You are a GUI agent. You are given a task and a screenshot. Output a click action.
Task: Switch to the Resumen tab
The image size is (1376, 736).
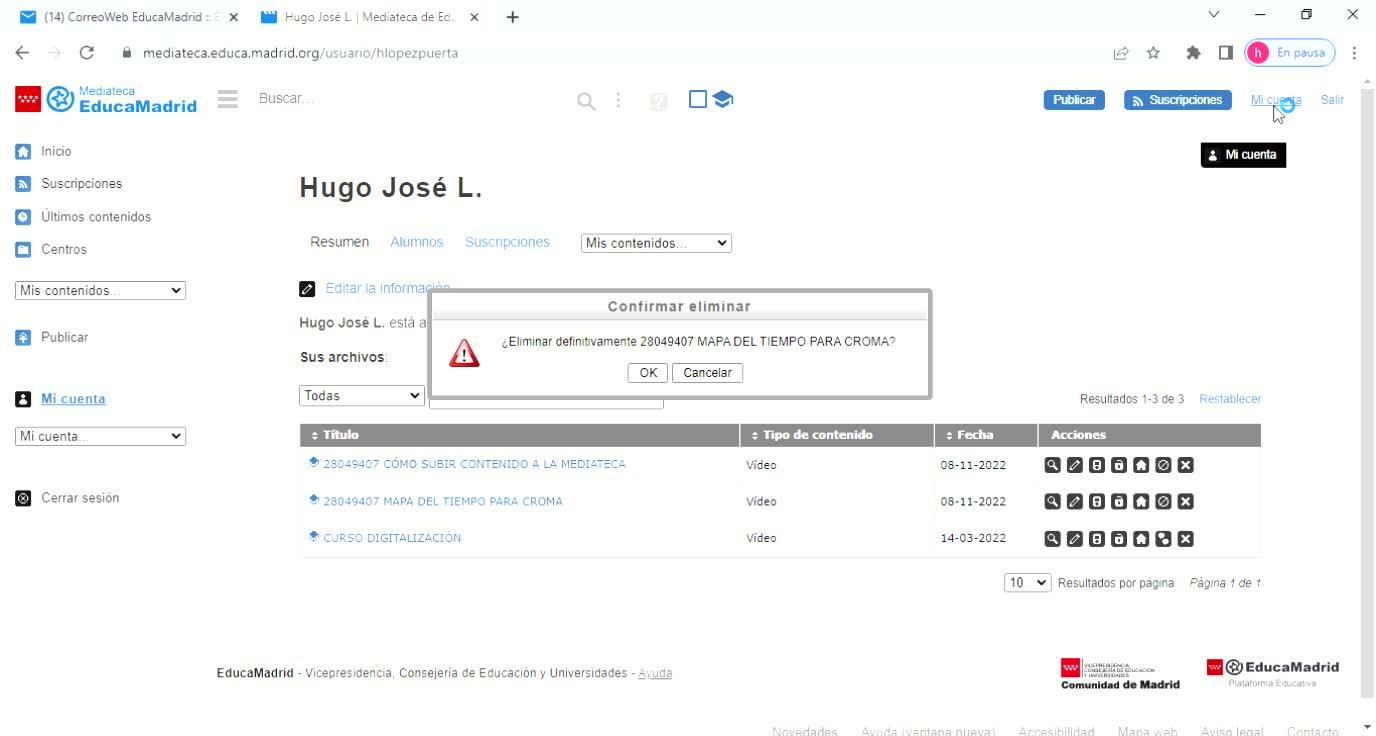click(339, 242)
